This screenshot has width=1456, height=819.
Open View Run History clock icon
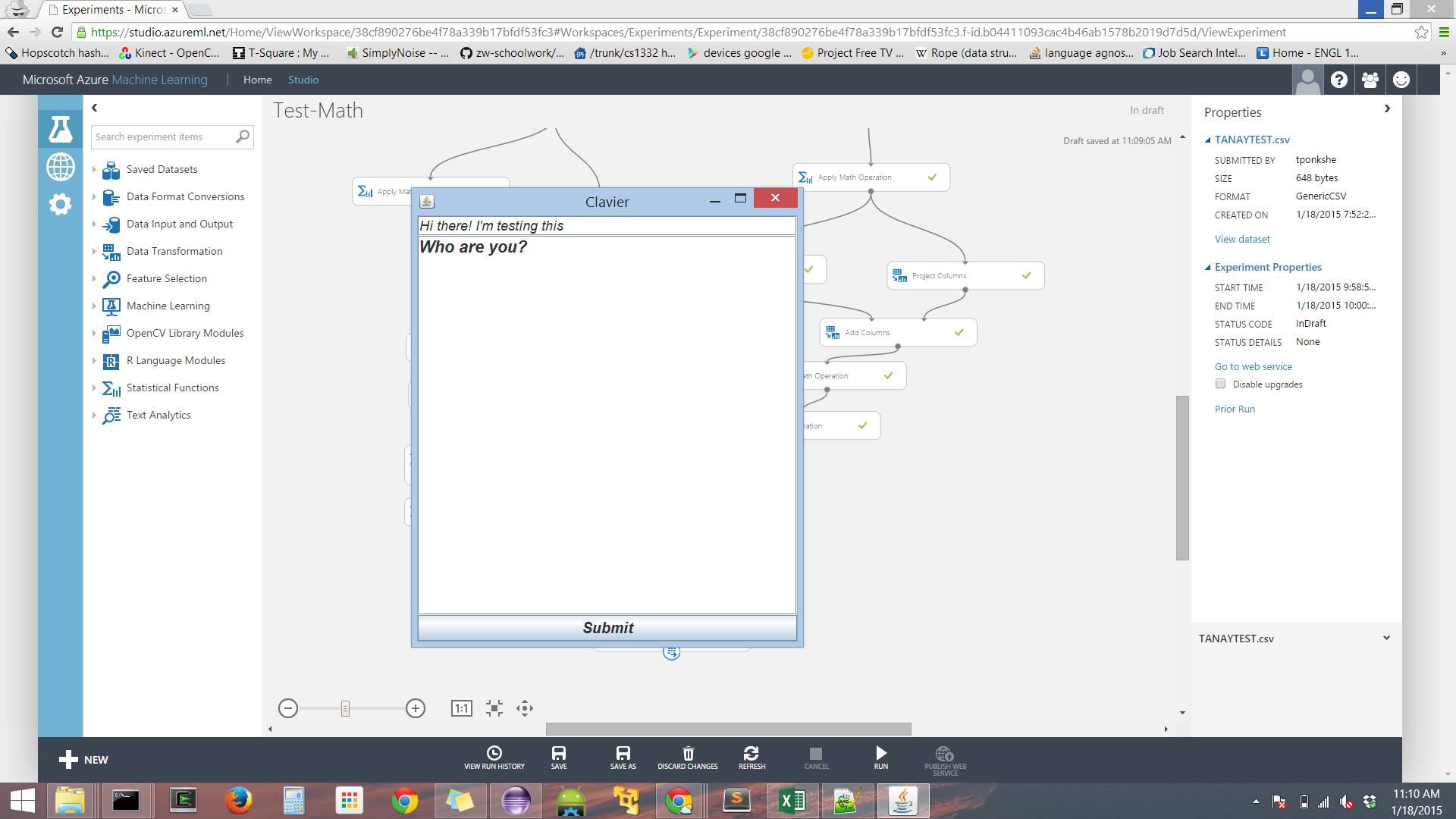pyautogui.click(x=494, y=753)
